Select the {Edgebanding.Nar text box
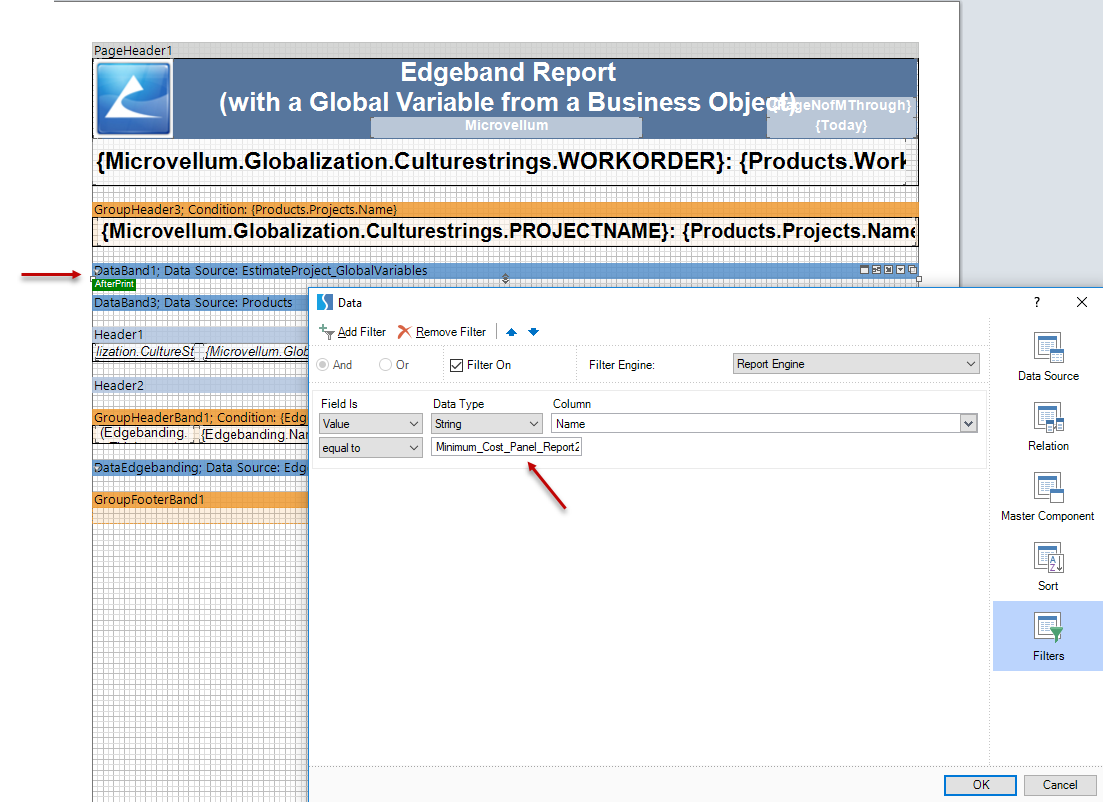The height and width of the screenshot is (802, 1103). pos(255,434)
